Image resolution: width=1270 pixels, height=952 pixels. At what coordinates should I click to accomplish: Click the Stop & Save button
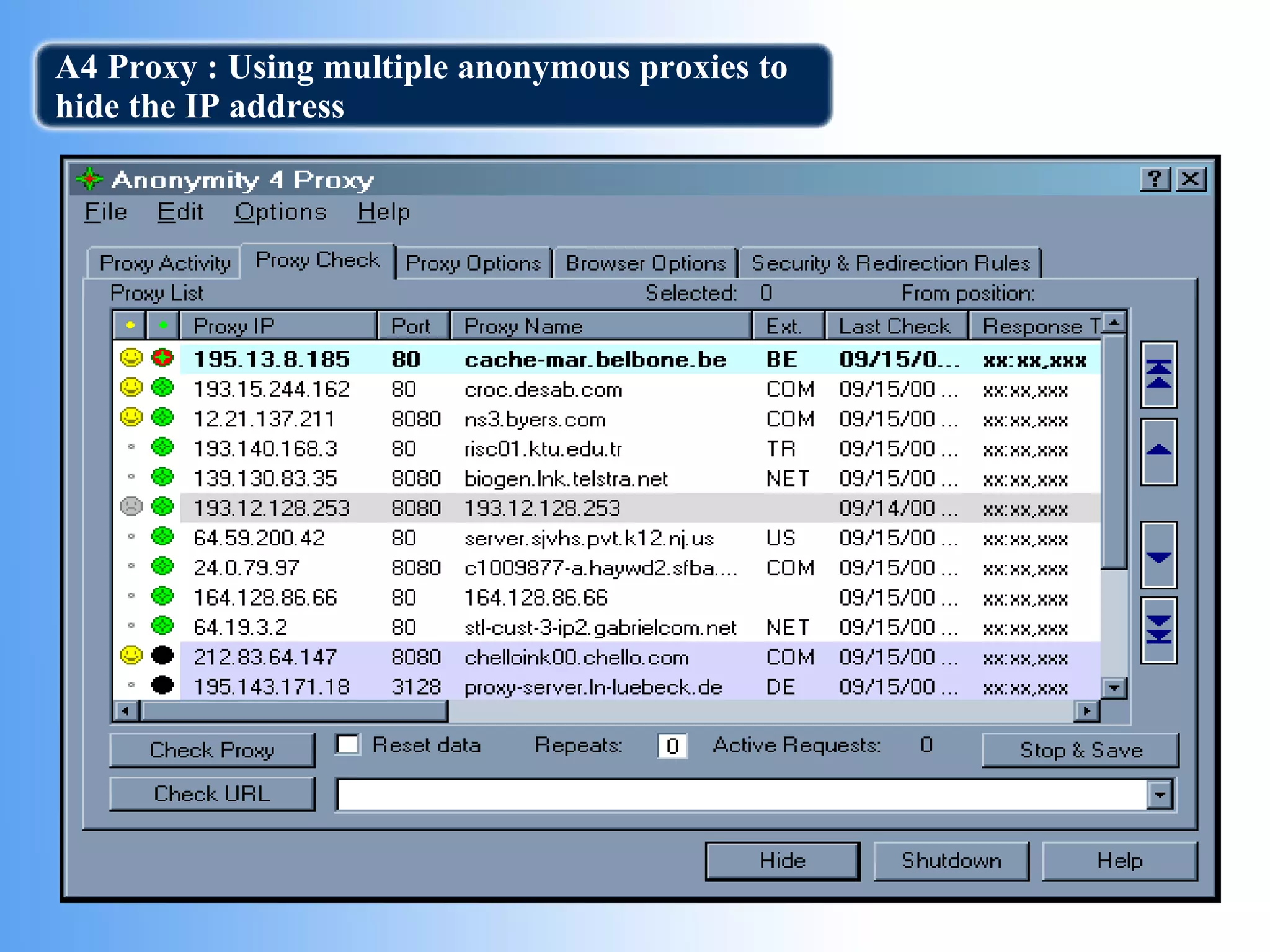[1080, 751]
